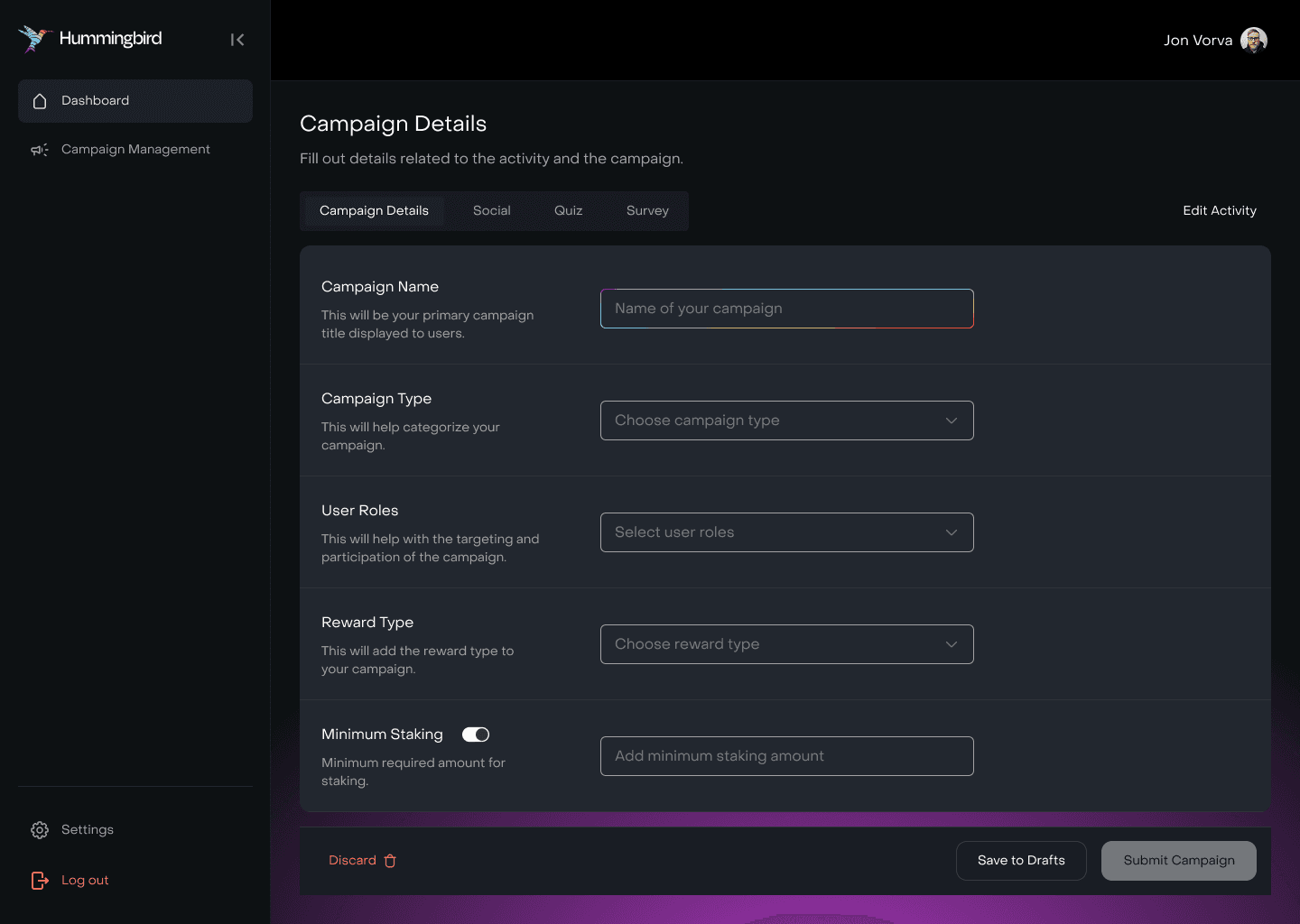
Task: Click the Campaign Details page heading
Action: tap(393, 124)
